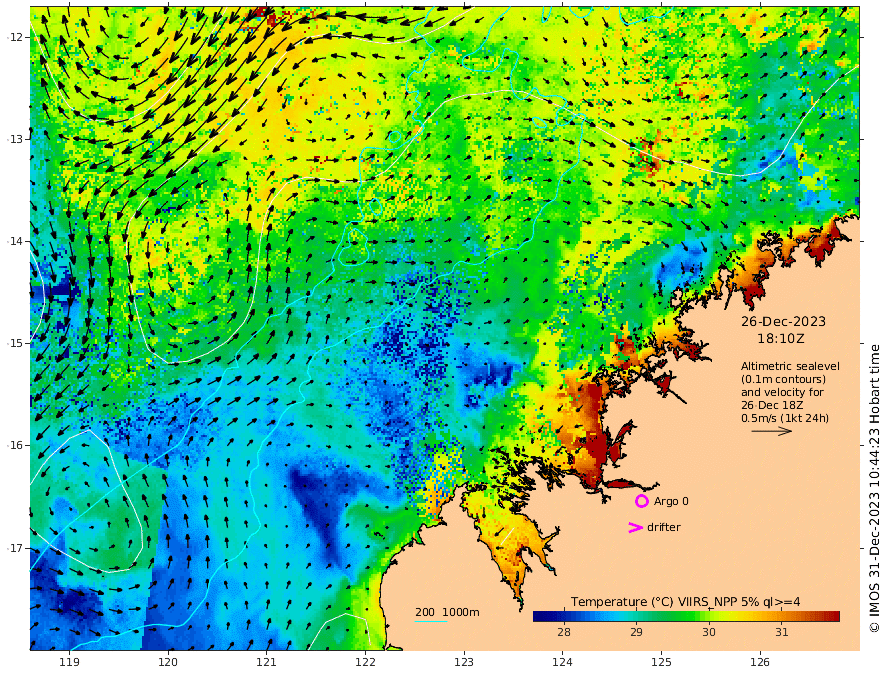Click the cyan 200m depth contour legend line
Image resolution: width=880 pixels, height=680 pixels.
tap(430, 621)
